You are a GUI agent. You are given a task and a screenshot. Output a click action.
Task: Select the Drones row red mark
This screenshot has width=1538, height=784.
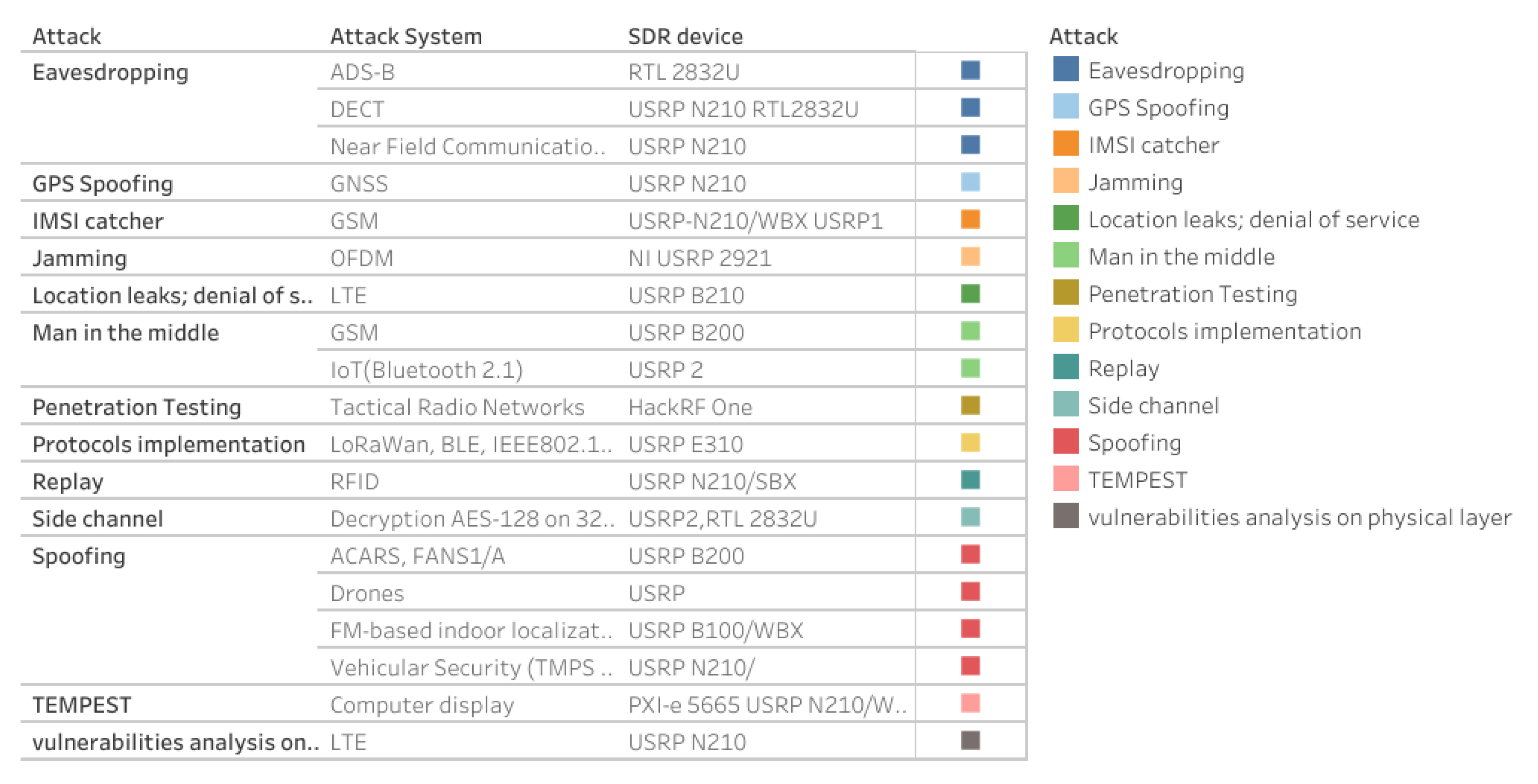point(970,592)
